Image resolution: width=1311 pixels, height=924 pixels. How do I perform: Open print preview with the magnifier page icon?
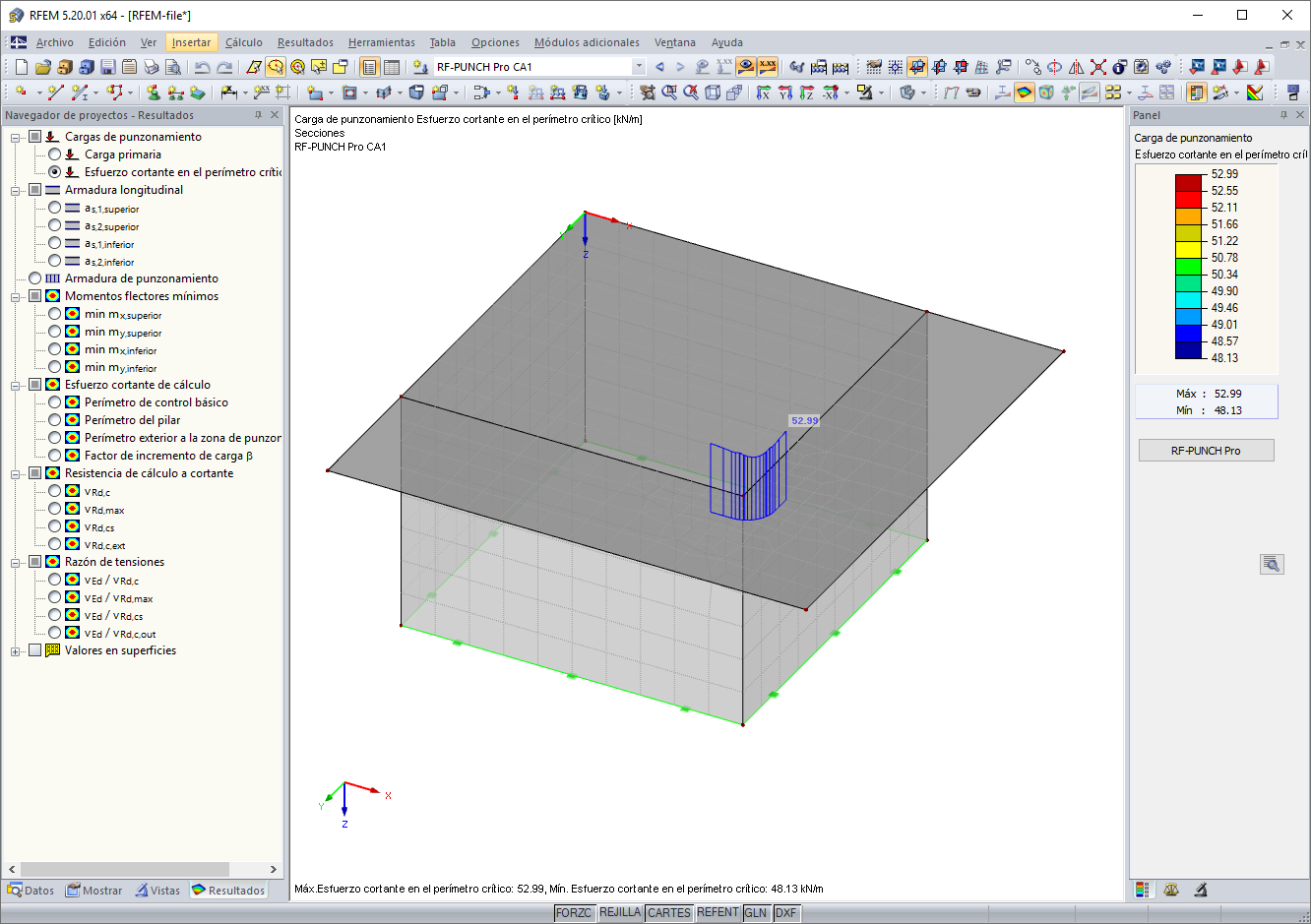173,67
